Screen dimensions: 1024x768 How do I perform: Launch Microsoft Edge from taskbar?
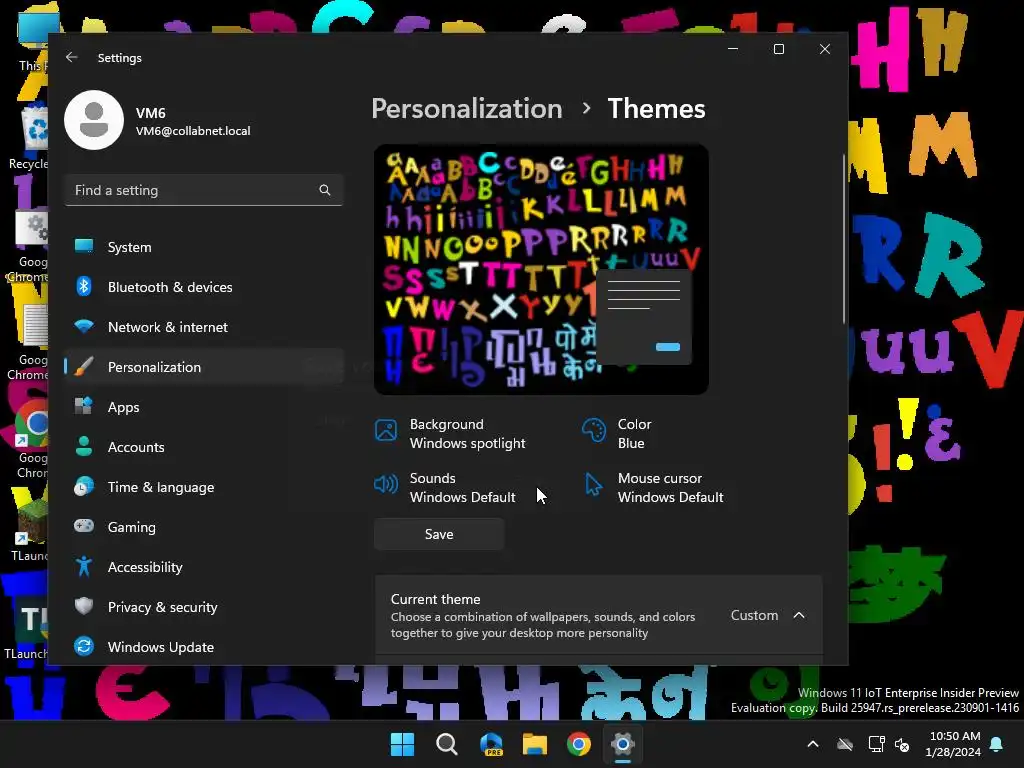coord(491,744)
